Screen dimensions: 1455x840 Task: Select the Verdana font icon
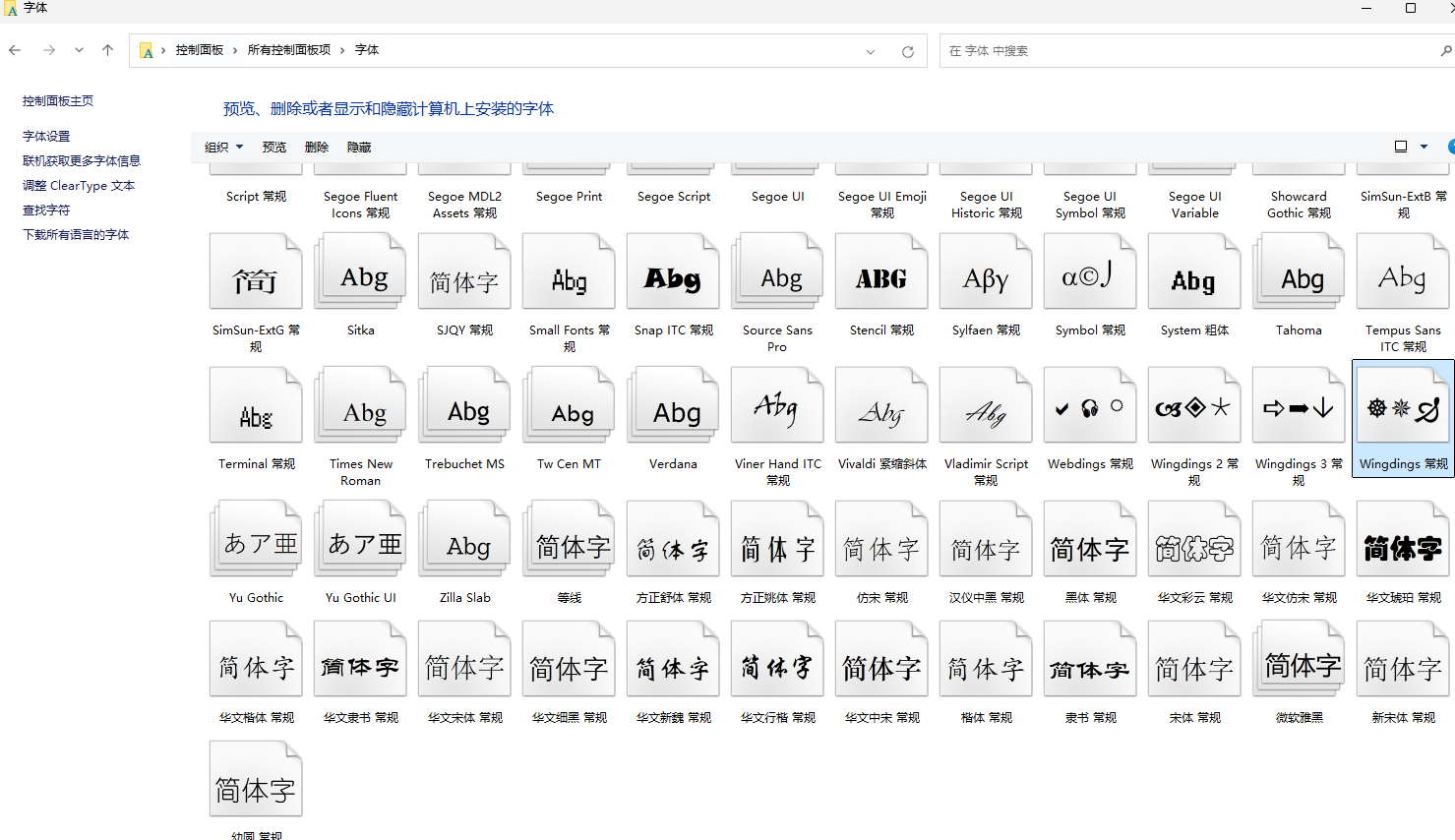pyautogui.click(x=673, y=407)
